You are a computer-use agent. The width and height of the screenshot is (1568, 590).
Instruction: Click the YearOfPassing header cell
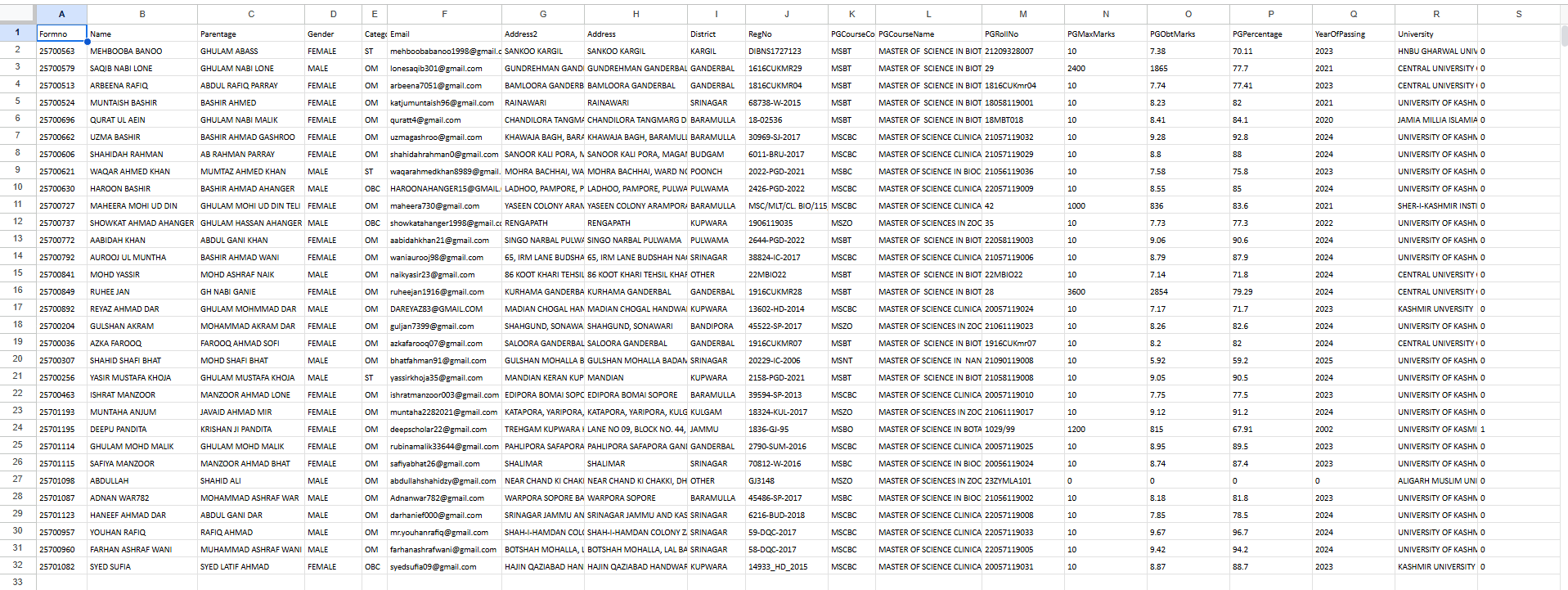click(x=1353, y=34)
